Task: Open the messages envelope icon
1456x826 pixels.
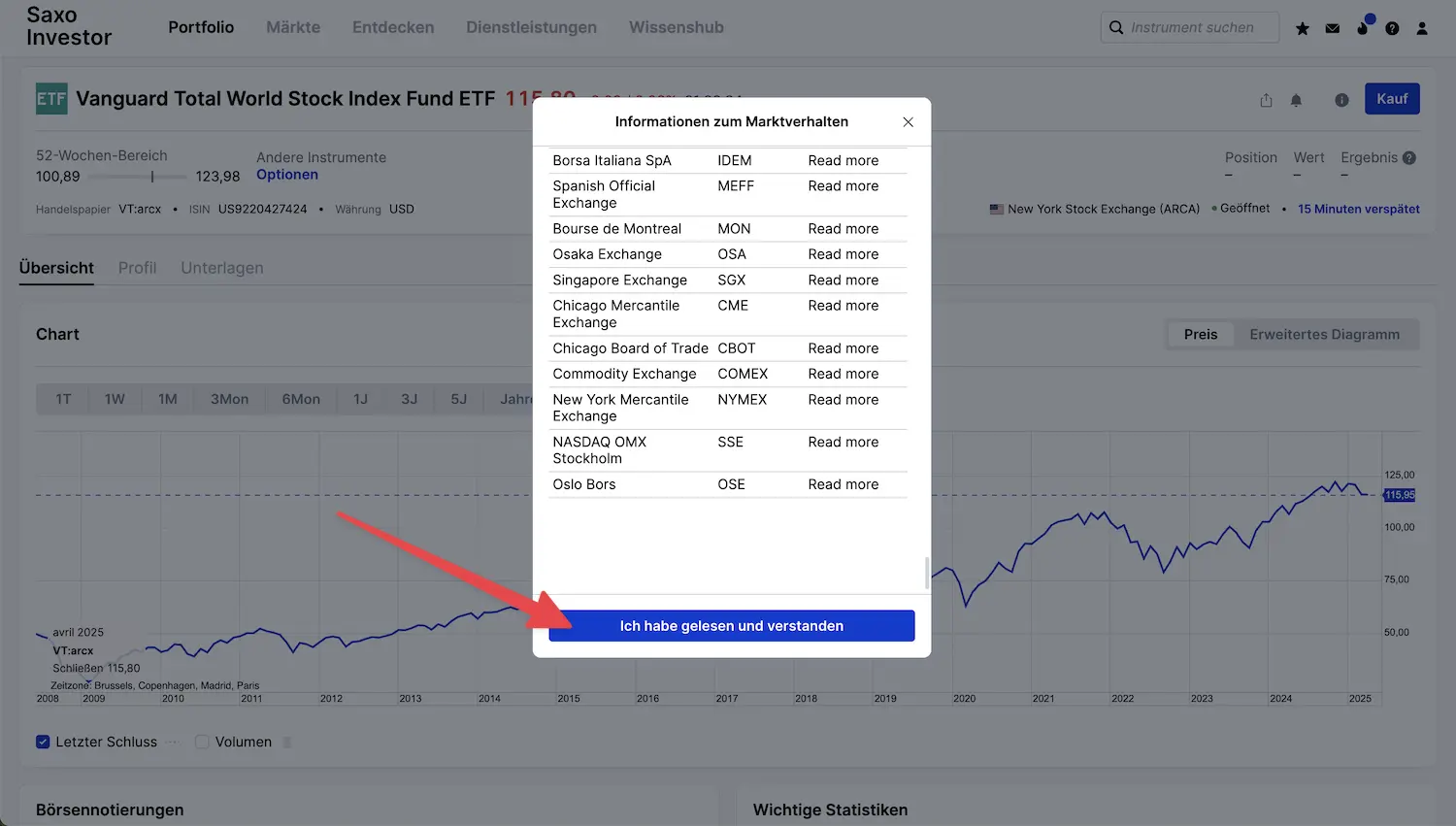Action: (1333, 29)
